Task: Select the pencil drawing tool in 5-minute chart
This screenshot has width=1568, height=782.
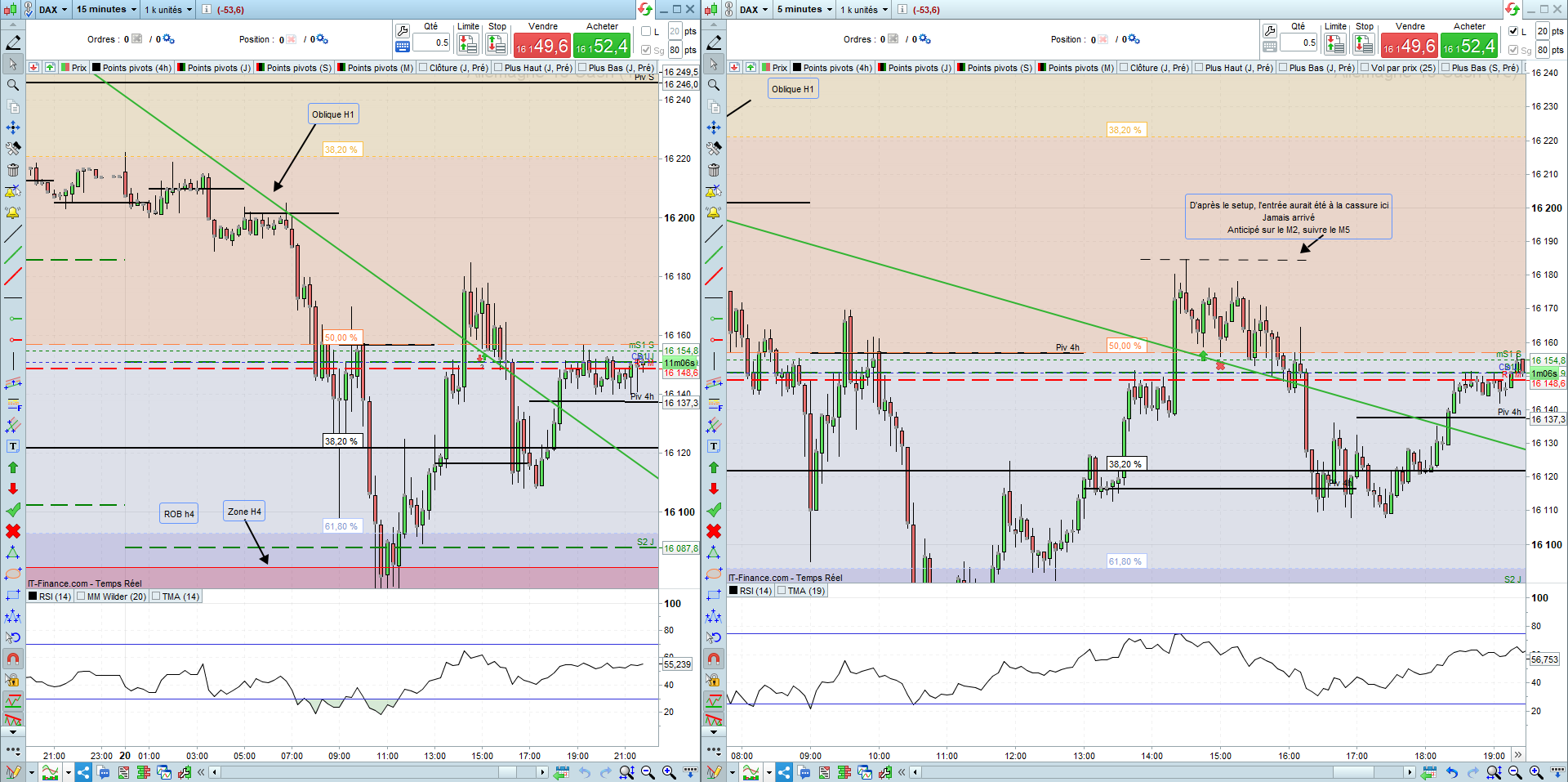Action: point(714,42)
